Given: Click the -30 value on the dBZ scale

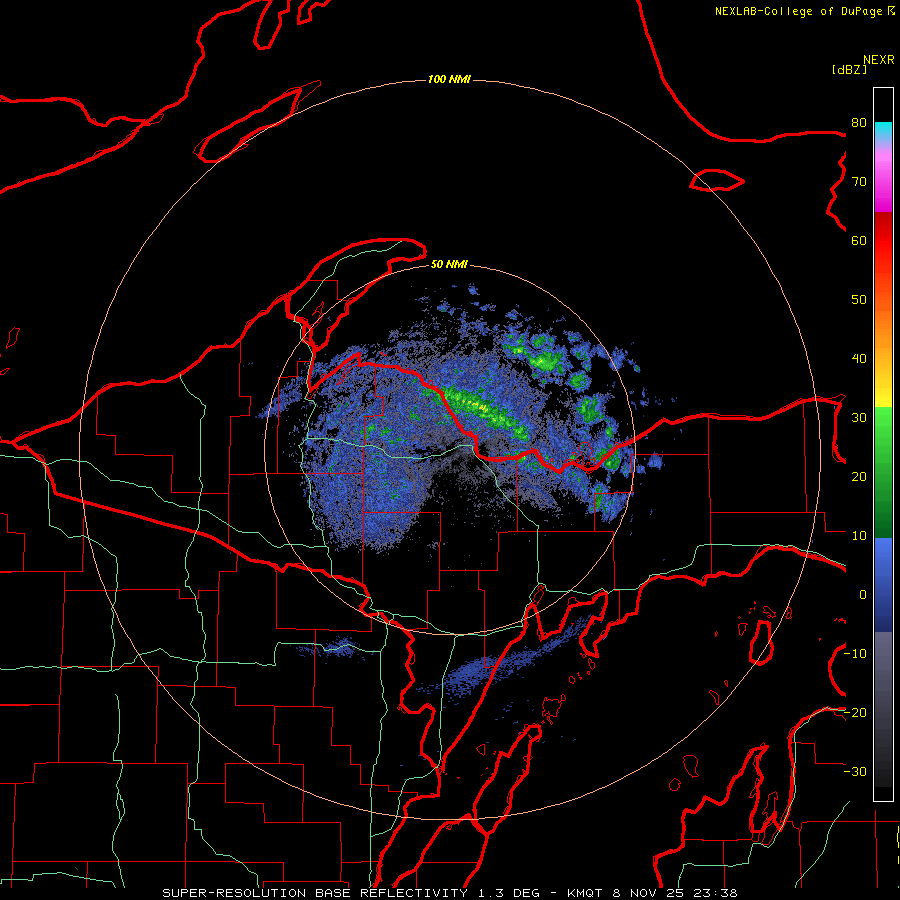Looking at the screenshot, I should click(x=855, y=771).
